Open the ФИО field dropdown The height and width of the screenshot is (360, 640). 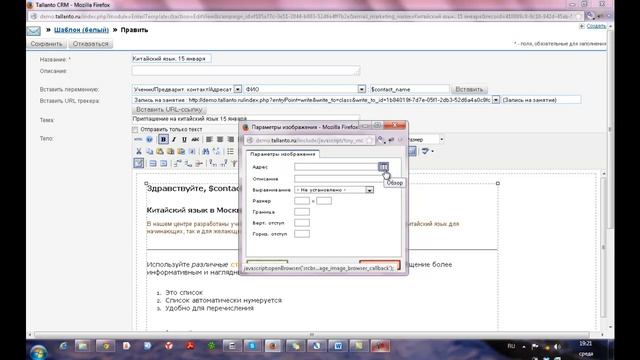pos(362,89)
